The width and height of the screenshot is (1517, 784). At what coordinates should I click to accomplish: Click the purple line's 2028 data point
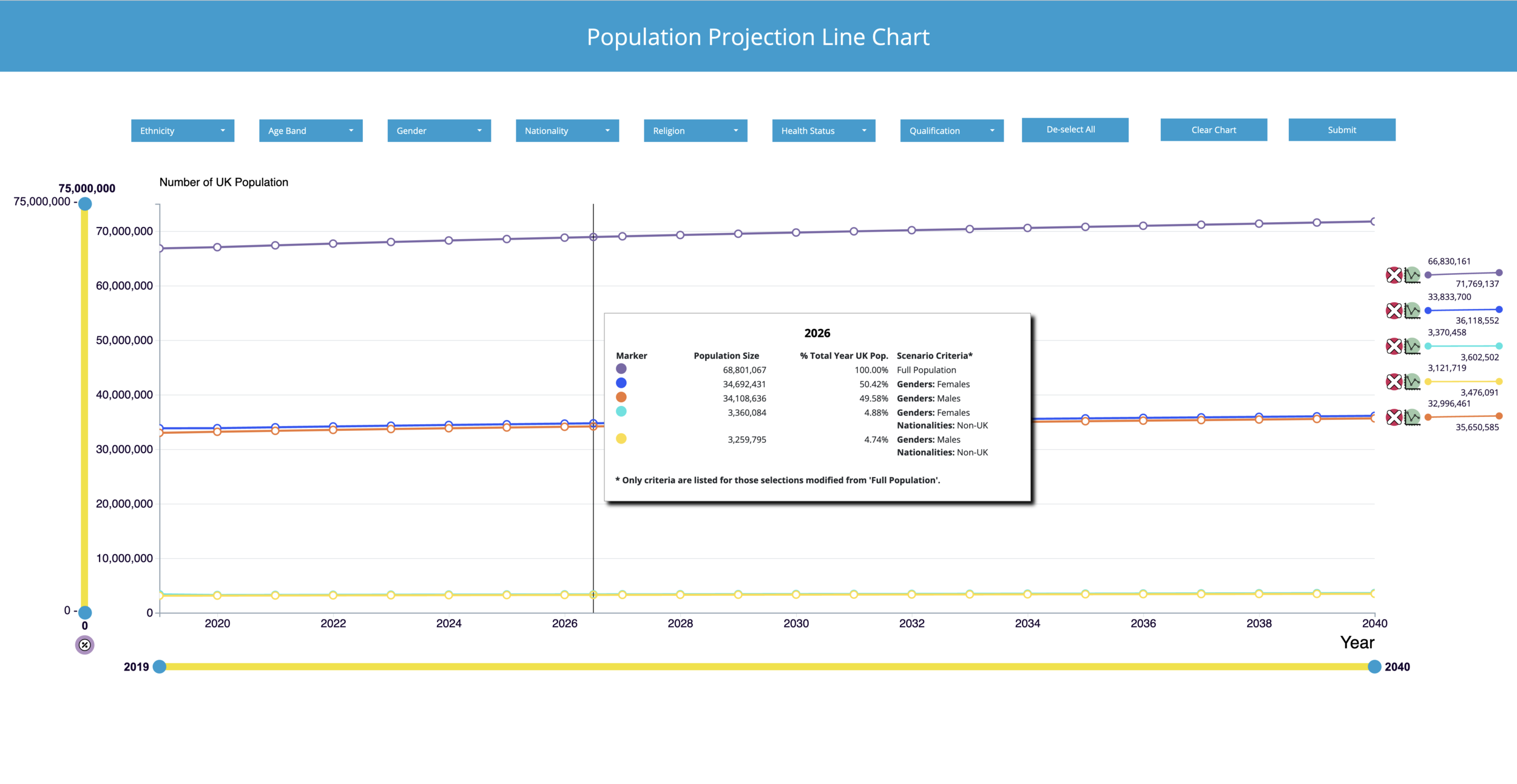(680, 235)
